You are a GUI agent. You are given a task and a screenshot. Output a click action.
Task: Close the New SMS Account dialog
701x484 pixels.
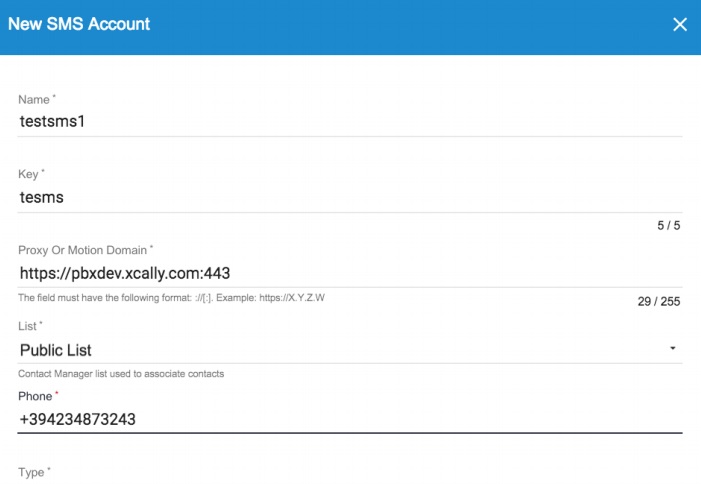click(x=680, y=24)
